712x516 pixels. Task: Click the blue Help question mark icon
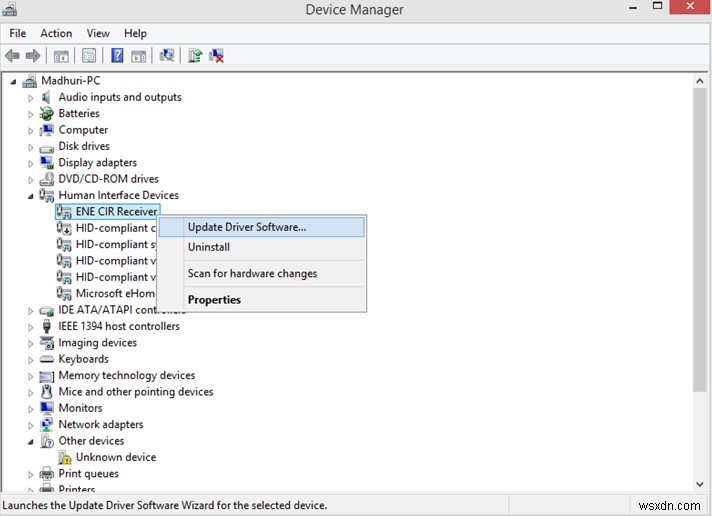(x=117, y=56)
